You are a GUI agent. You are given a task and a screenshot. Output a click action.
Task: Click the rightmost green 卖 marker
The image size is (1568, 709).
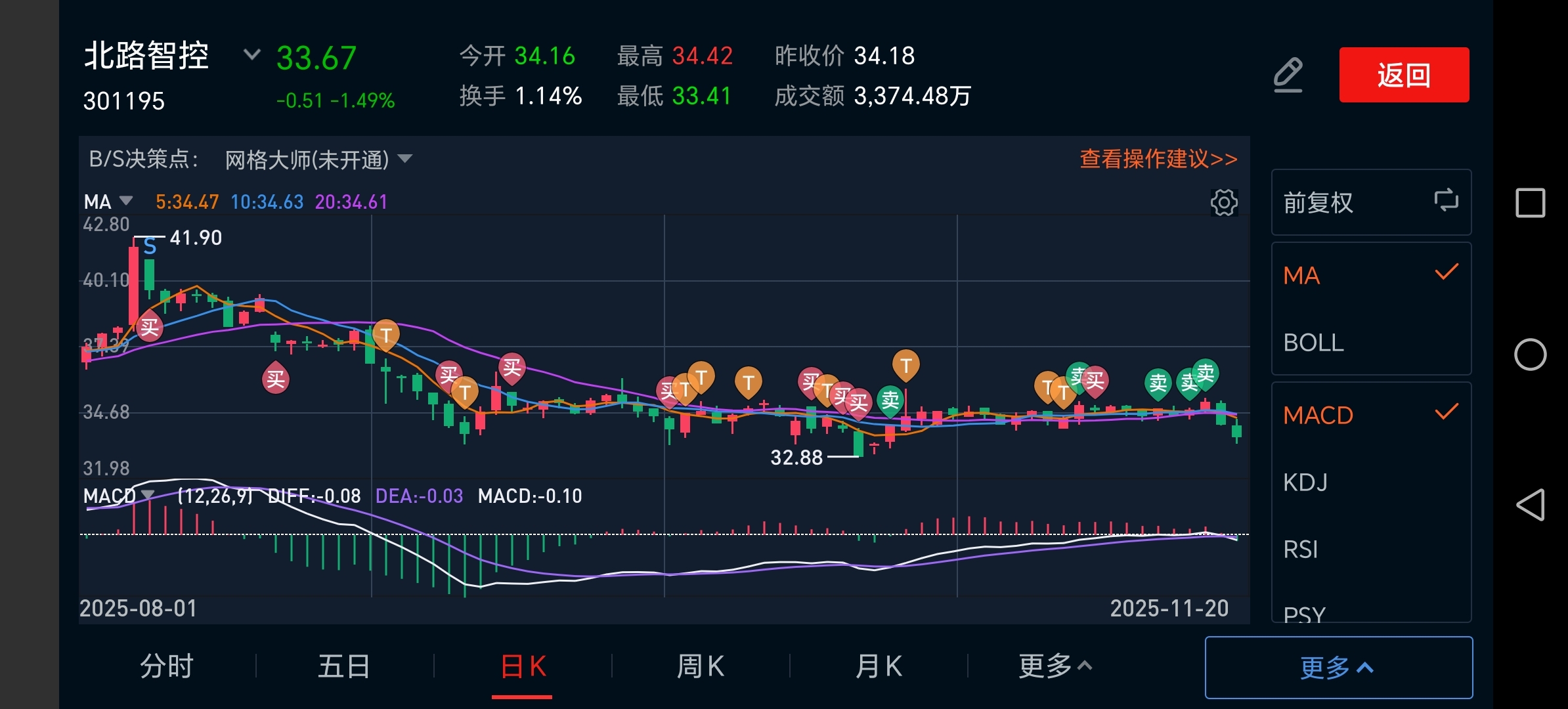1205,374
